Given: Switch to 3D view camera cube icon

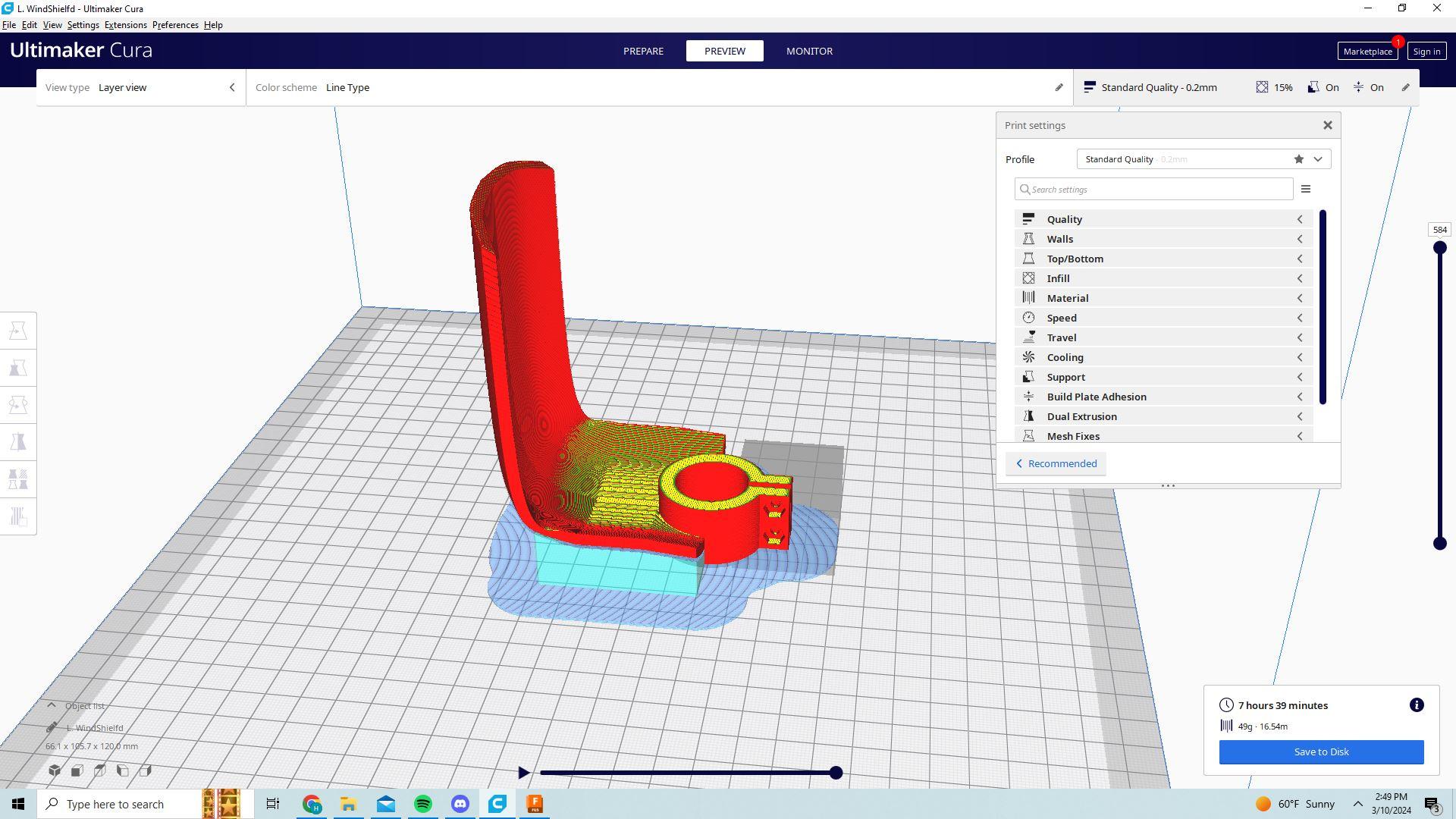Looking at the screenshot, I should pyautogui.click(x=55, y=770).
